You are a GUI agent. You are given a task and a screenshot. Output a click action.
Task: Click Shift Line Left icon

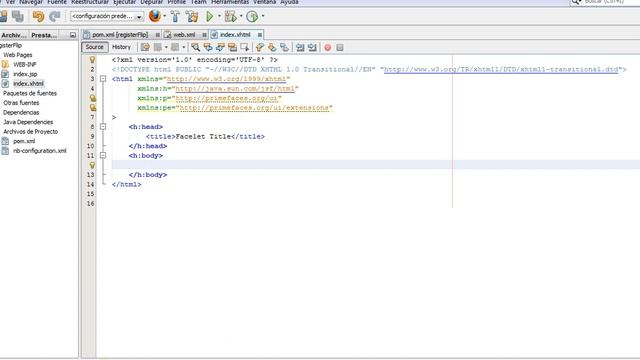(x=300, y=47)
